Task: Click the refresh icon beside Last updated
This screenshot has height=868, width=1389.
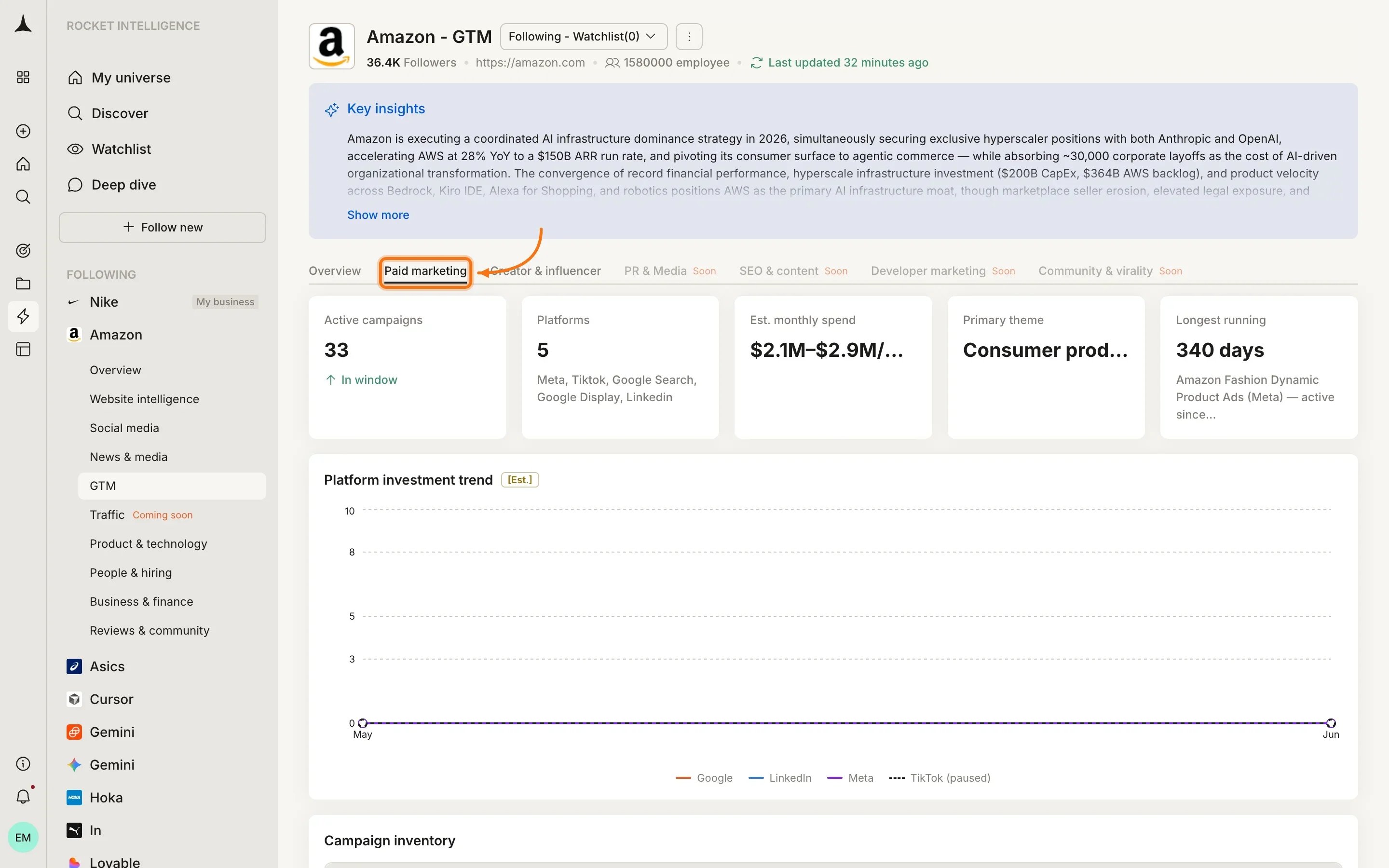Action: (x=757, y=63)
